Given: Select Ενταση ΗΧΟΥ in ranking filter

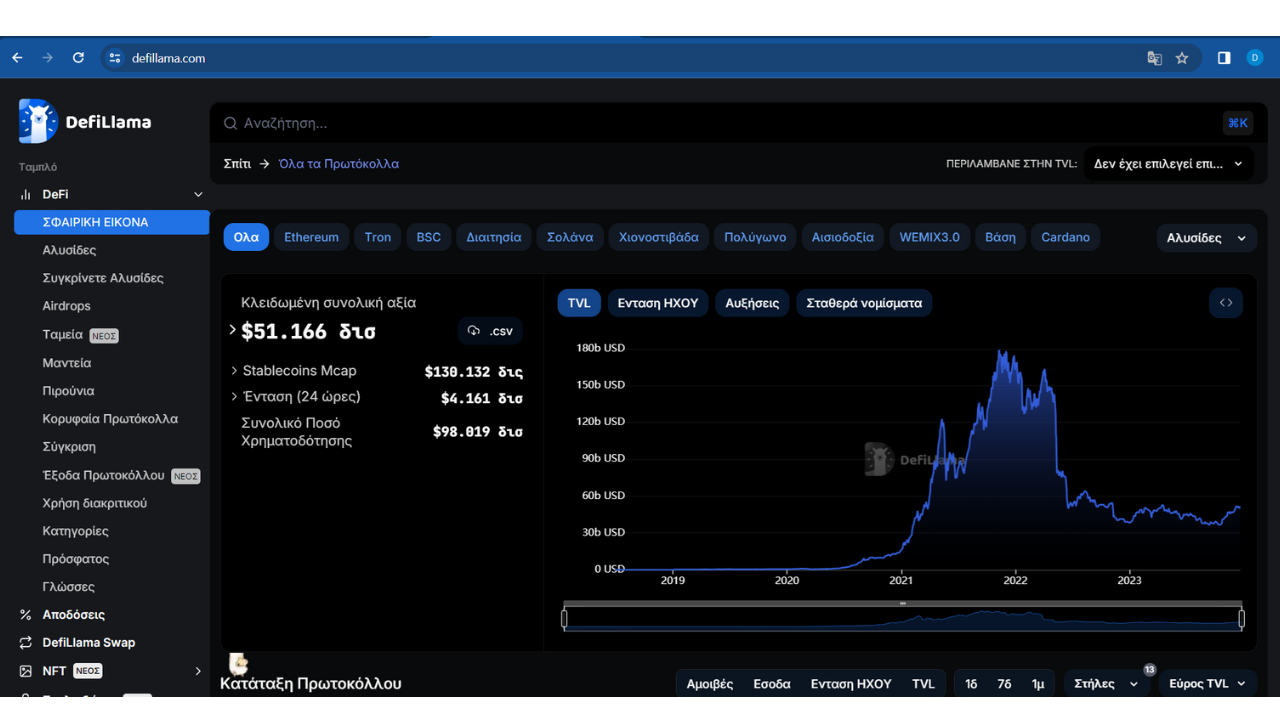Looking at the screenshot, I should click(851, 684).
